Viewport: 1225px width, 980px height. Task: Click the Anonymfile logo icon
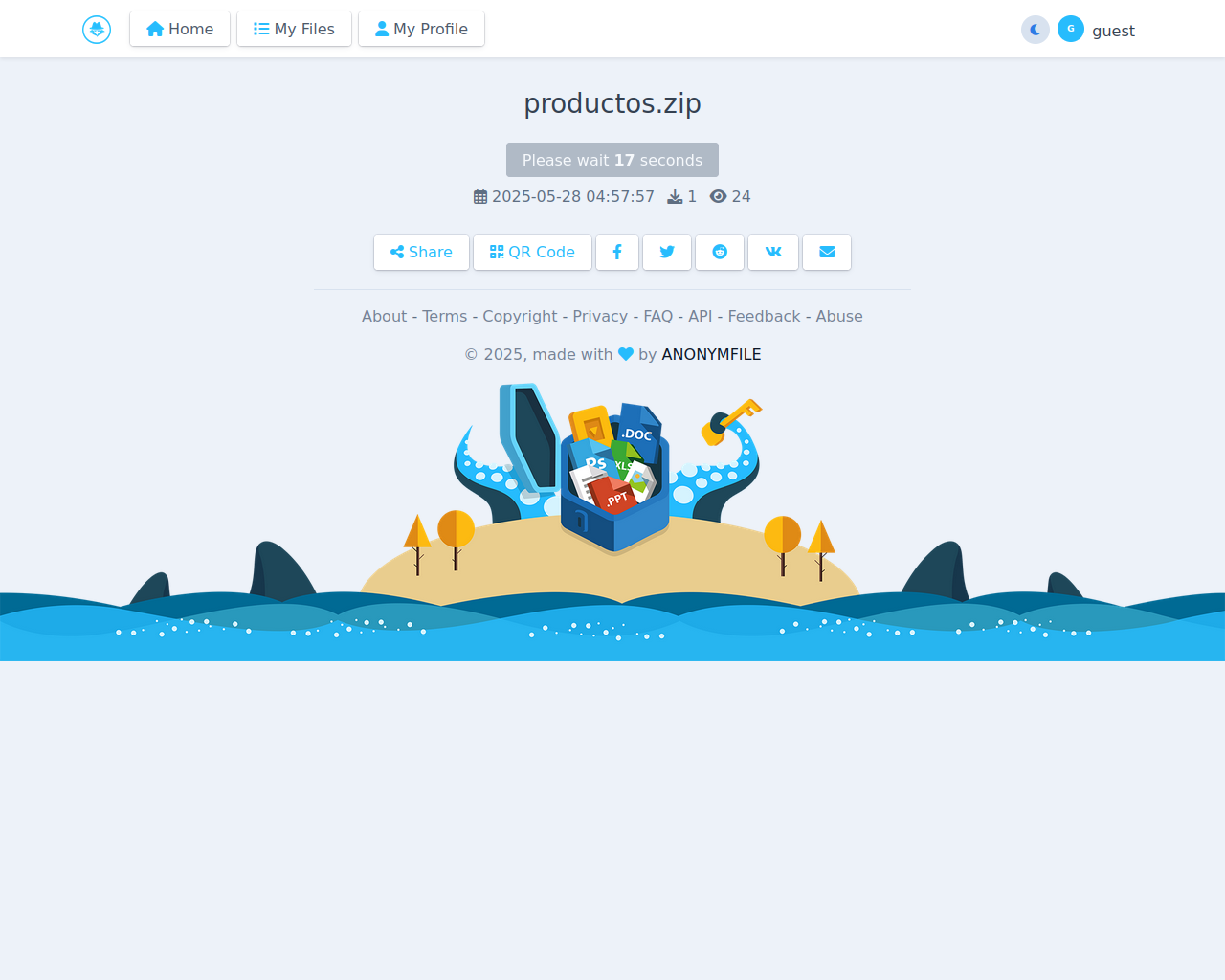[x=97, y=30]
